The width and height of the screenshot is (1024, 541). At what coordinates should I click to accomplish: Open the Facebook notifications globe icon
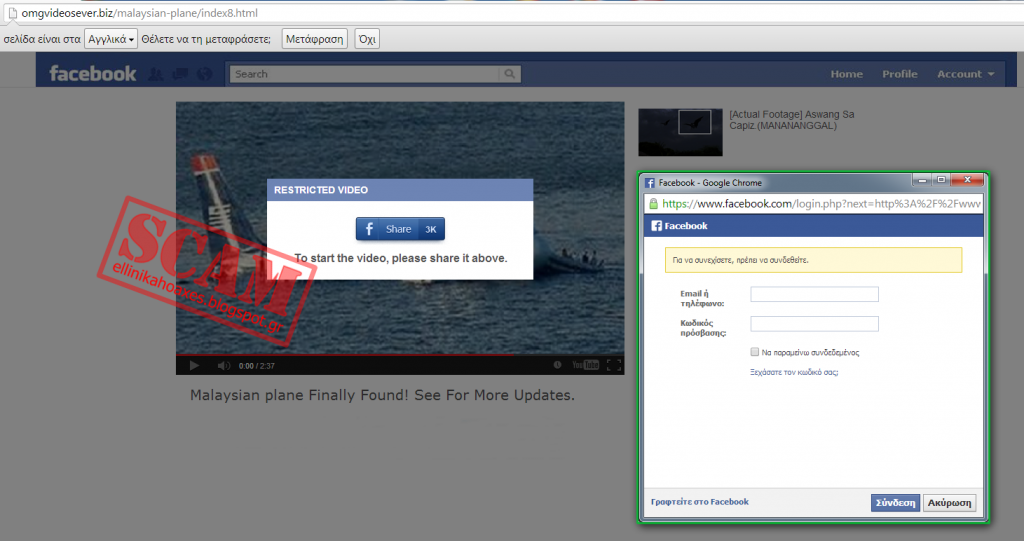click(x=203, y=74)
